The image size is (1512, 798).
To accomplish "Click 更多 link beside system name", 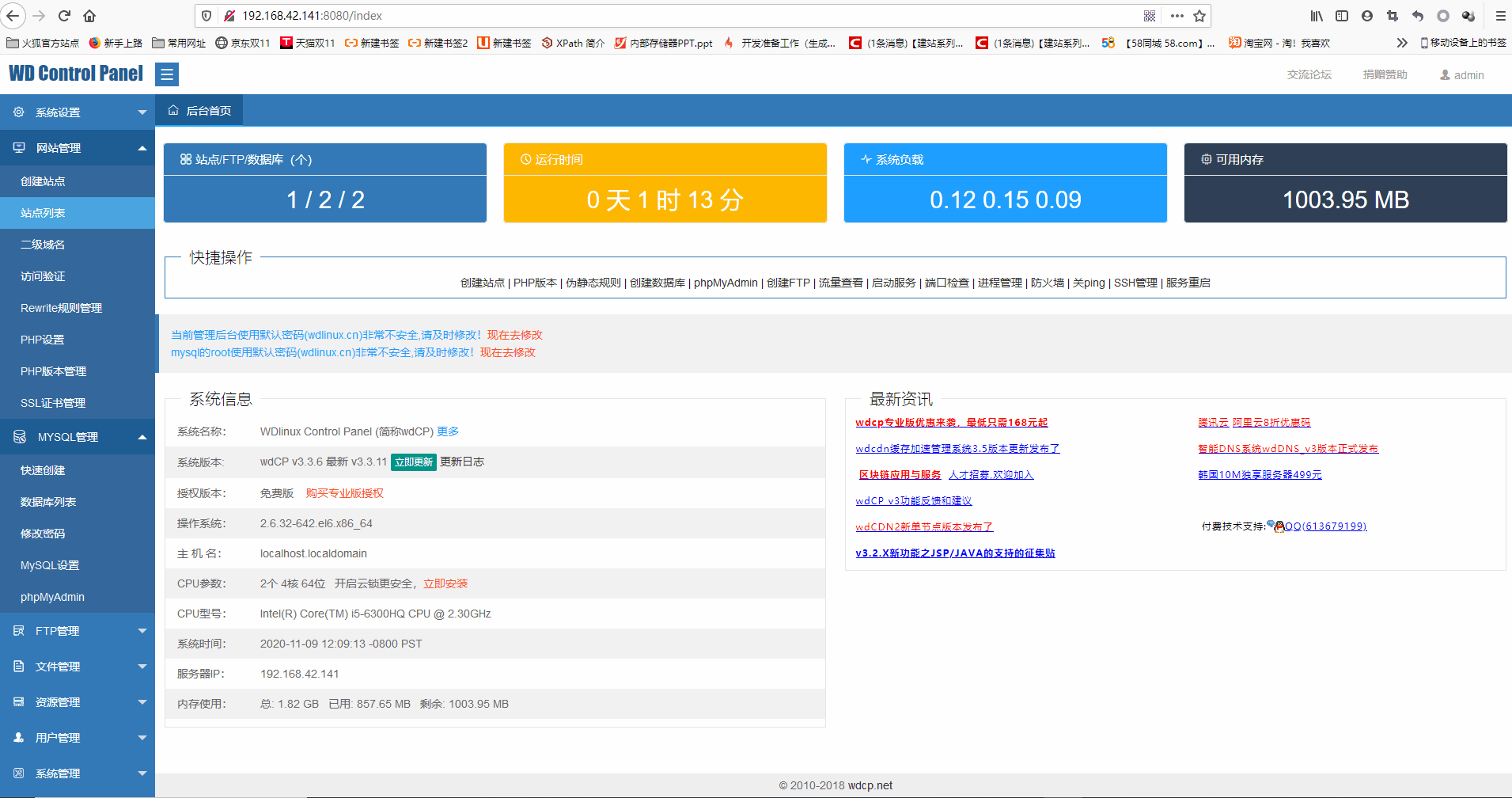I will coord(448,431).
